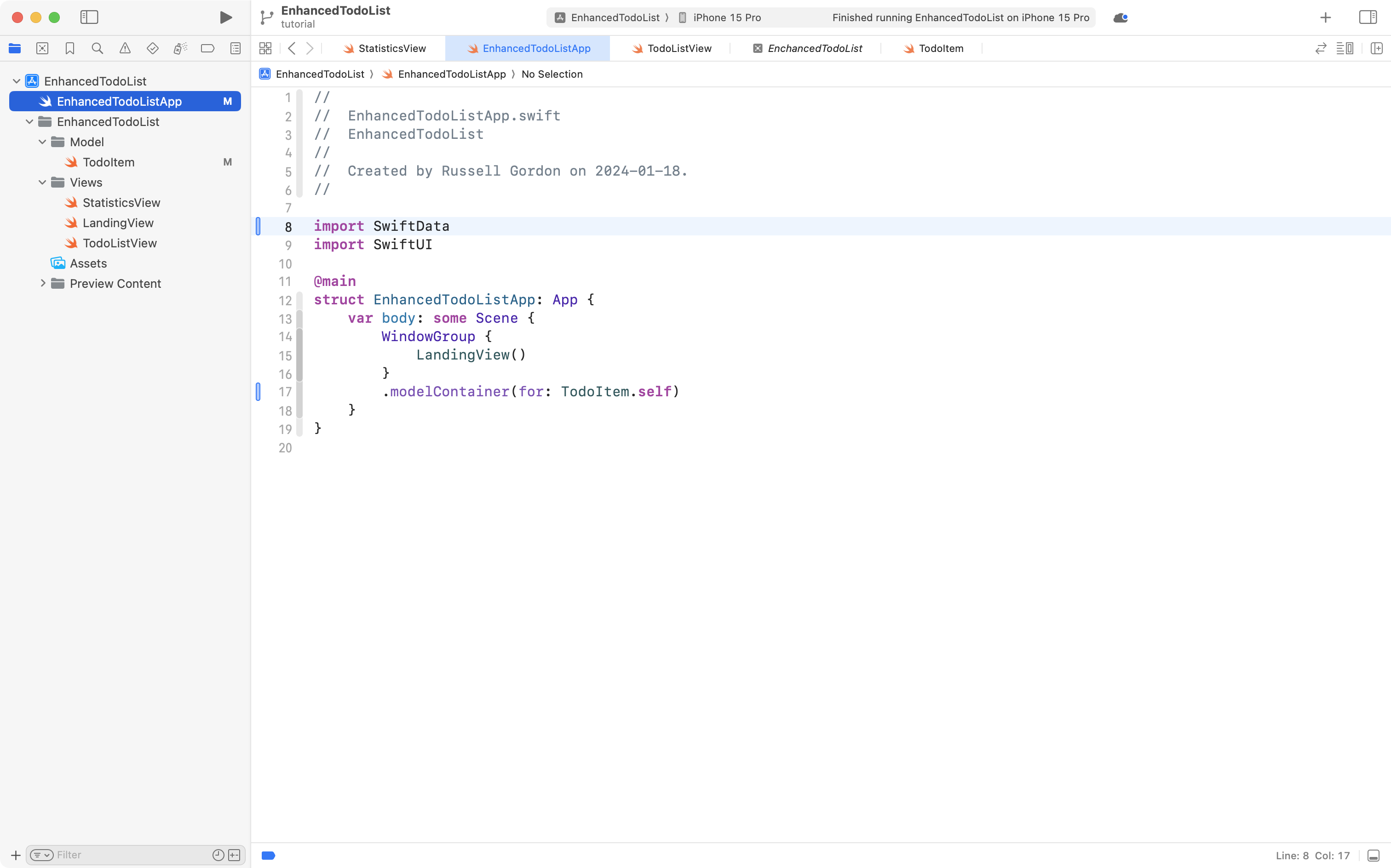Navigate back with the back arrow
Image resolution: width=1391 pixels, height=868 pixels.
[x=292, y=48]
